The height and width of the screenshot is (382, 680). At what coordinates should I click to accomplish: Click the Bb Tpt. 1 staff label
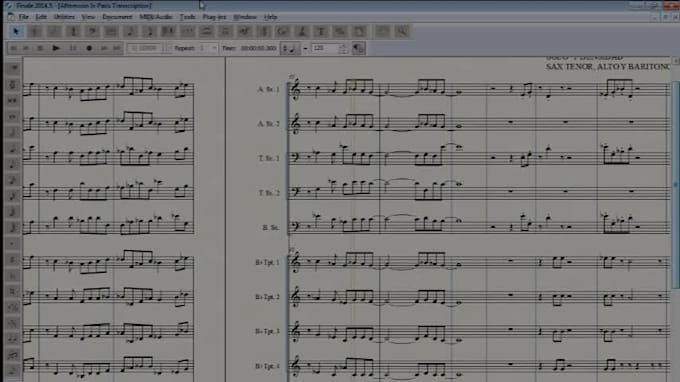267,262
